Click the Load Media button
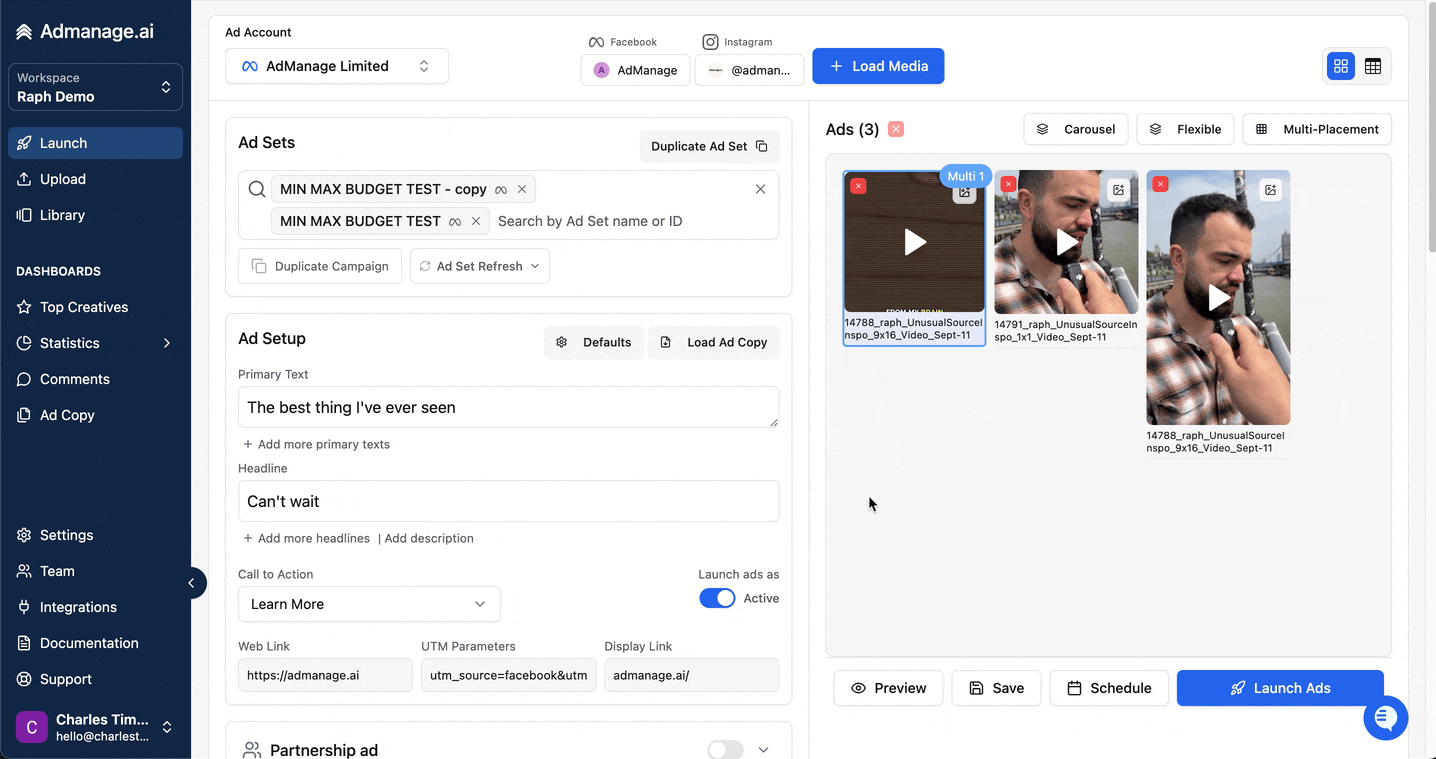1436x759 pixels. click(878, 66)
